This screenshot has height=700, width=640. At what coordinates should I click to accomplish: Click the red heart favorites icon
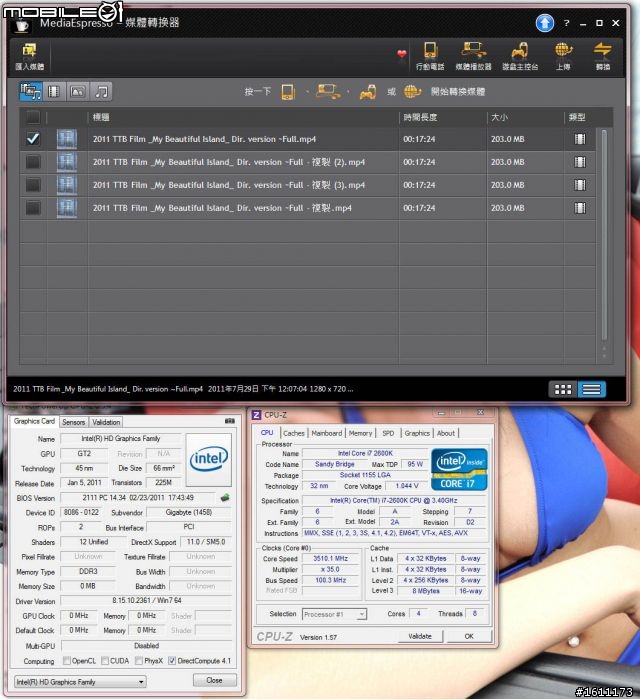[x=402, y=54]
